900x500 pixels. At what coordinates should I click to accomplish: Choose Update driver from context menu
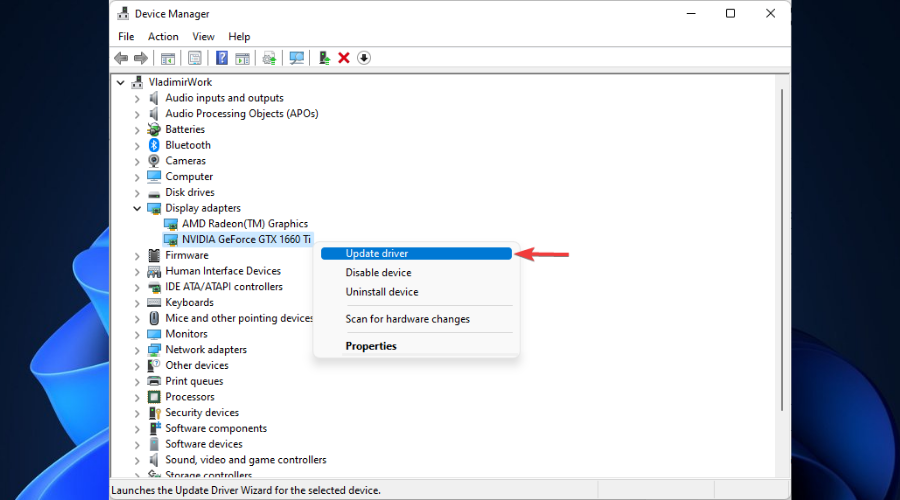coord(416,253)
